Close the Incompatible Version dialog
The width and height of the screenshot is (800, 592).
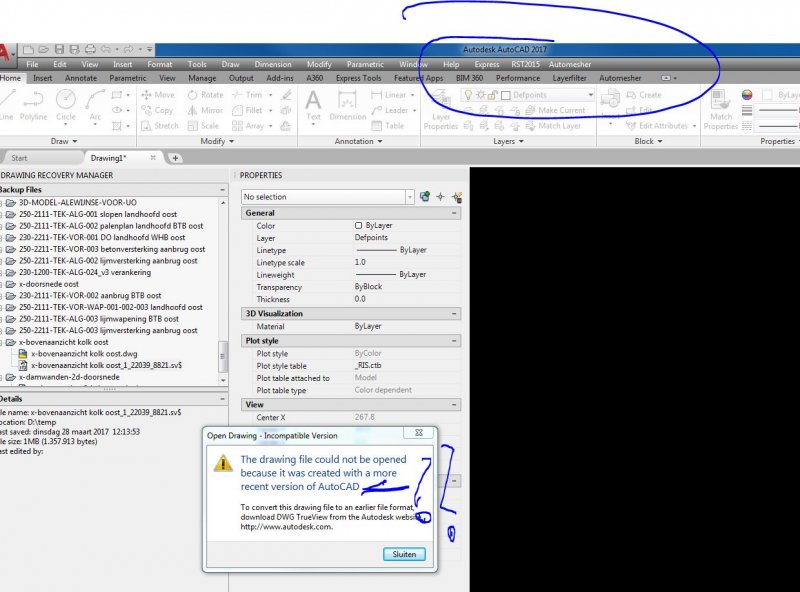point(419,432)
